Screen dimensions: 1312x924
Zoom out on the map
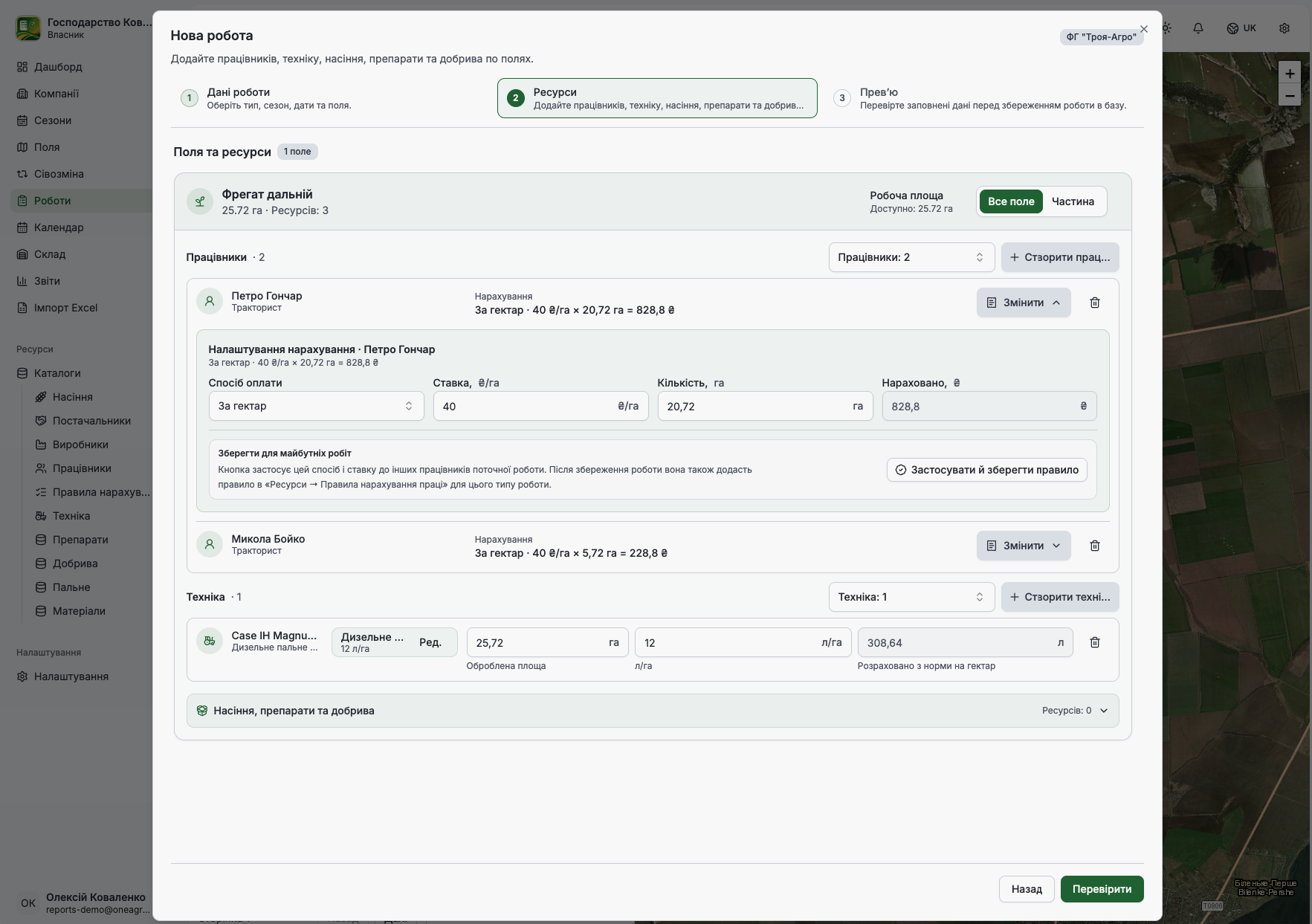pyautogui.click(x=1290, y=95)
